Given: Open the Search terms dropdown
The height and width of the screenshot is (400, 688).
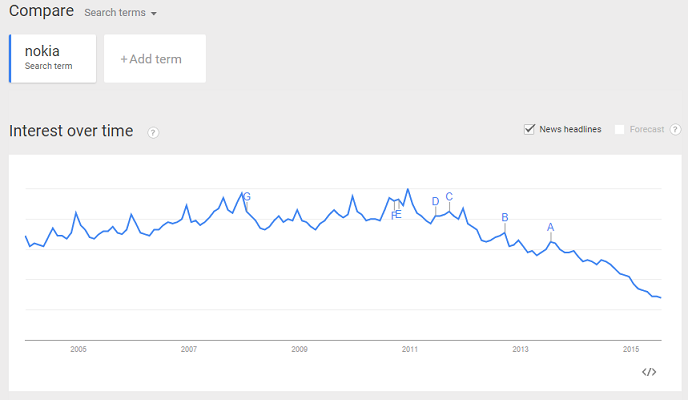Looking at the screenshot, I should 121,13.
